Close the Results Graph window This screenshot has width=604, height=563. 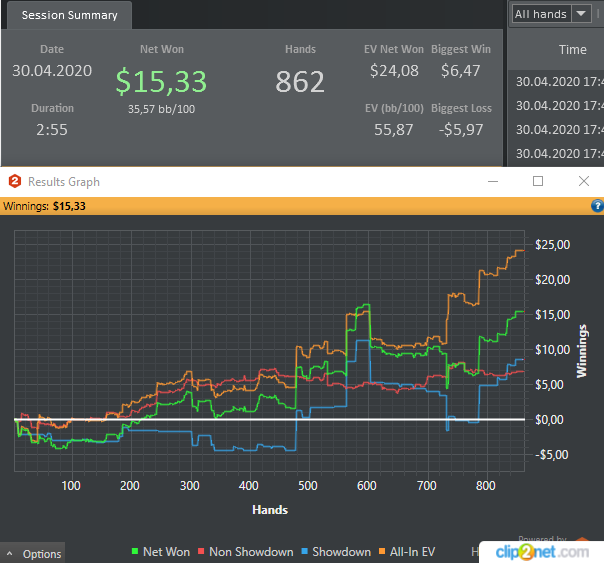(x=584, y=181)
